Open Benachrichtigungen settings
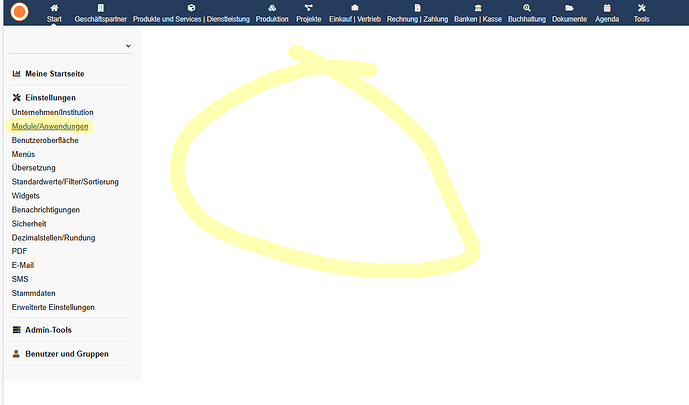This screenshot has height=405, width=689. (x=46, y=210)
